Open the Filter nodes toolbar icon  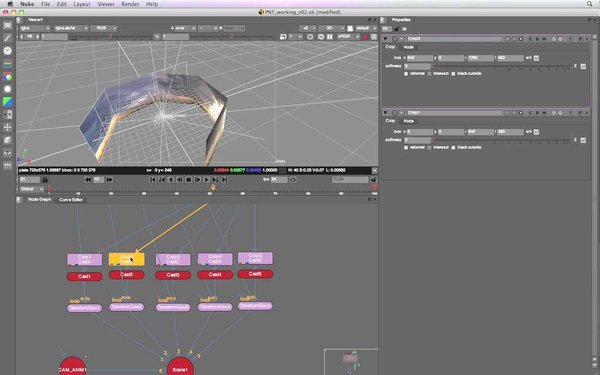pos(7,89)
